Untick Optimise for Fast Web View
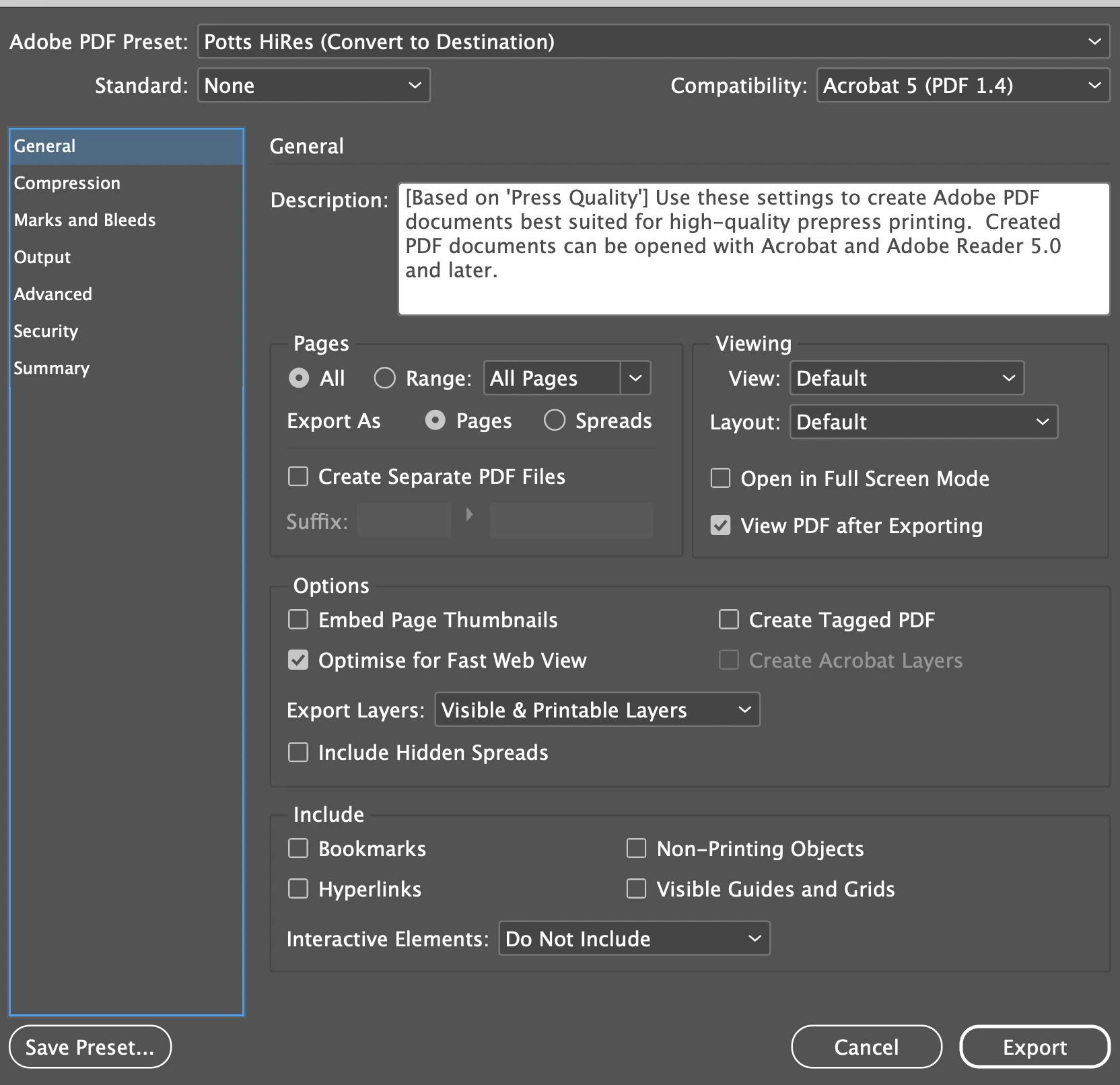This screenshot has width=1120, height=1085. pyautogui.click(x=298, y=660)
